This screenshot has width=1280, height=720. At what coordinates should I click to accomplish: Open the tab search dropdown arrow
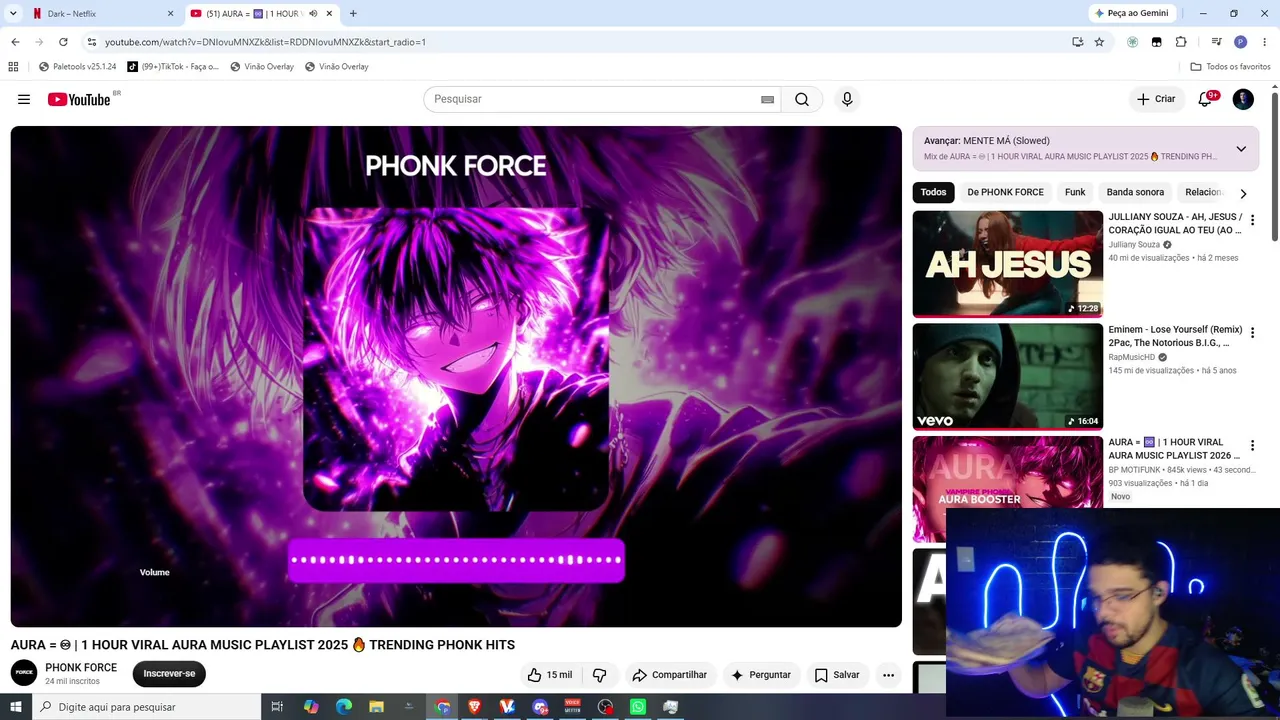[x=13, y=14]
